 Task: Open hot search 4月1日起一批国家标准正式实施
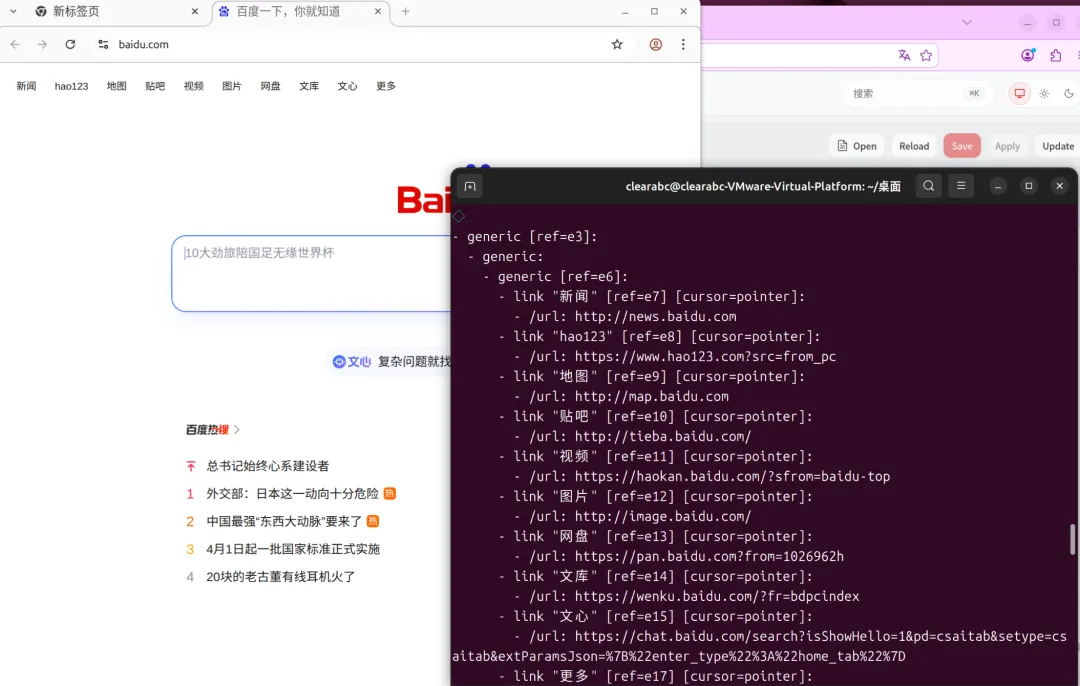[x=293, y=549]
